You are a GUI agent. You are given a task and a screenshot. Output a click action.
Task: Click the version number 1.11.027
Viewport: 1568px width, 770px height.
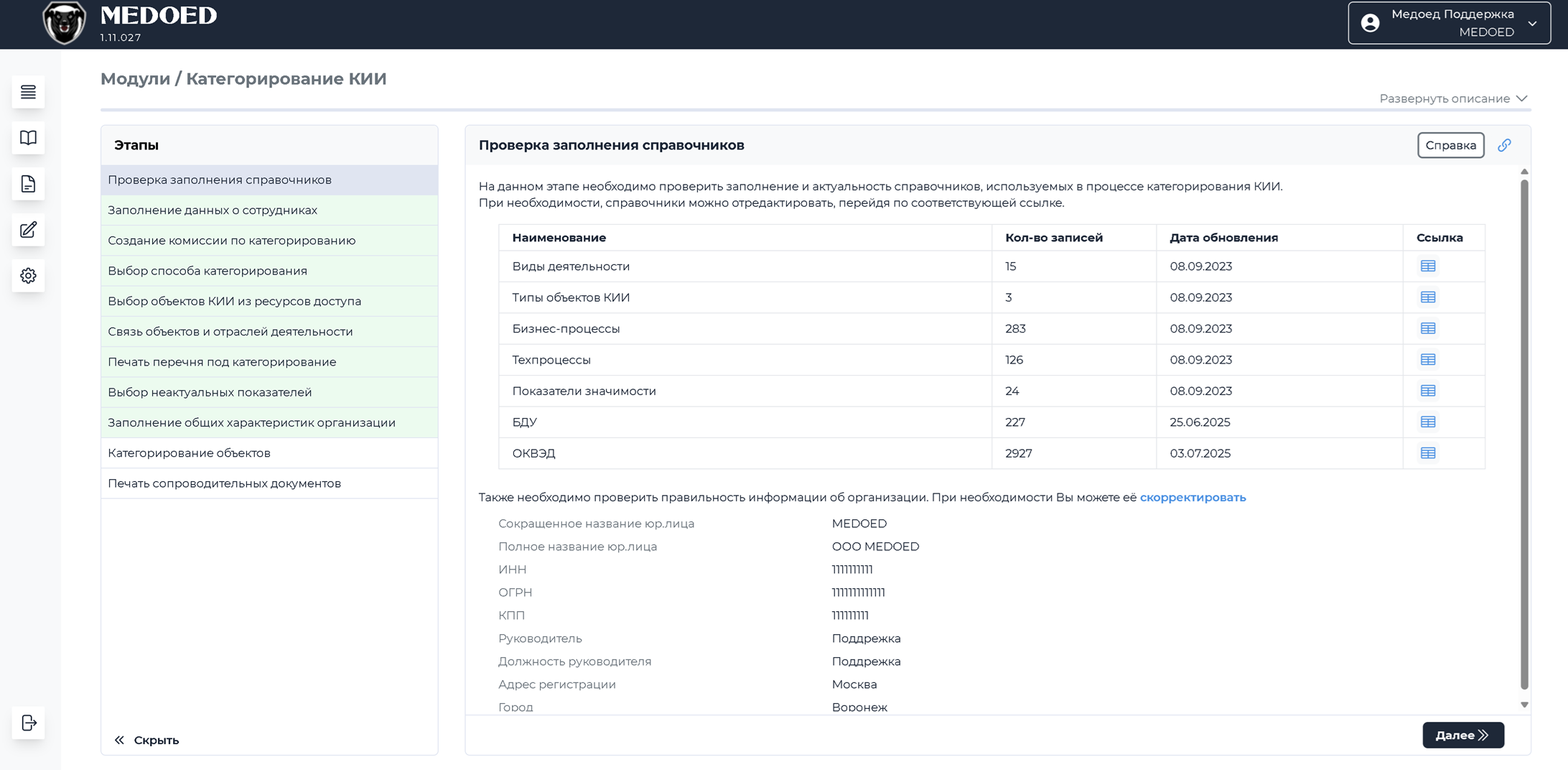[x=121, y=37]
